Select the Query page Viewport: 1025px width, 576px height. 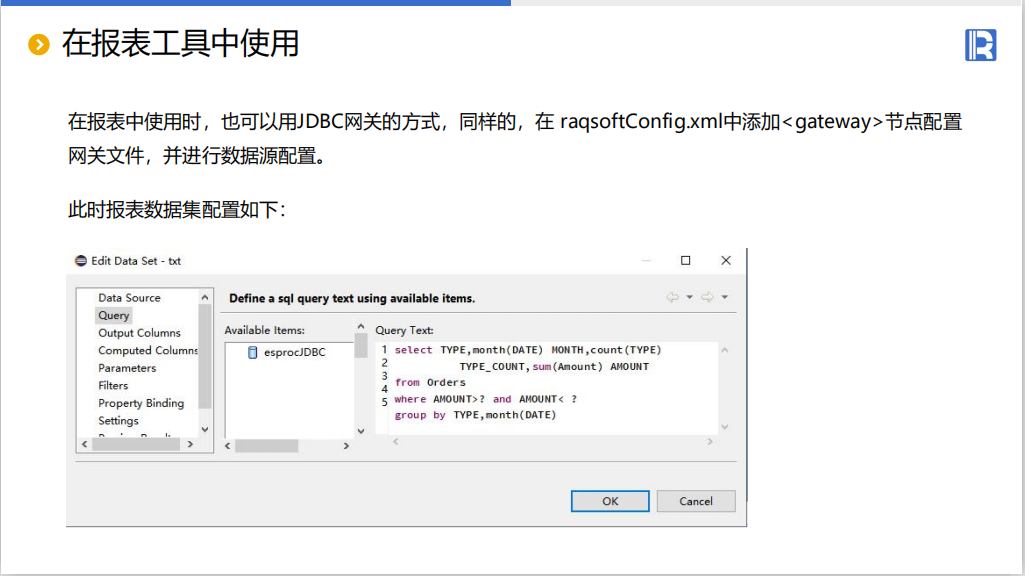[114, 315]
